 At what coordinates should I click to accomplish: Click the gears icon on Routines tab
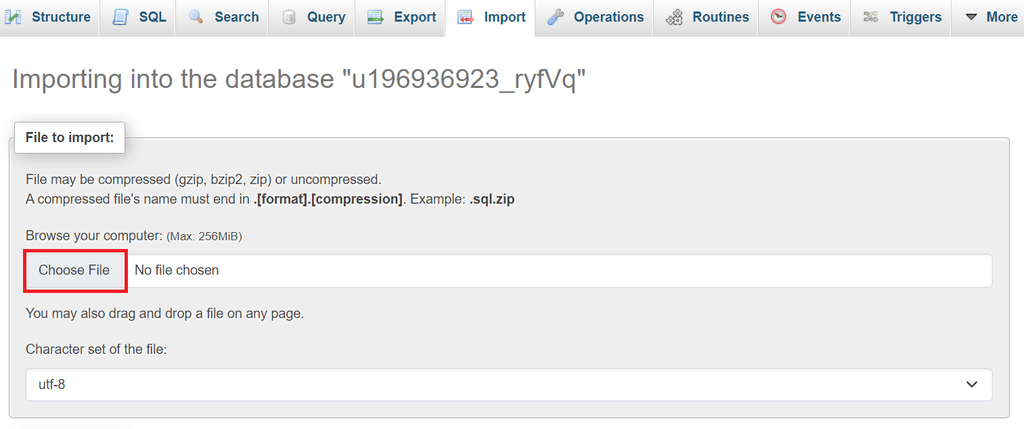[x=675, y=17]
